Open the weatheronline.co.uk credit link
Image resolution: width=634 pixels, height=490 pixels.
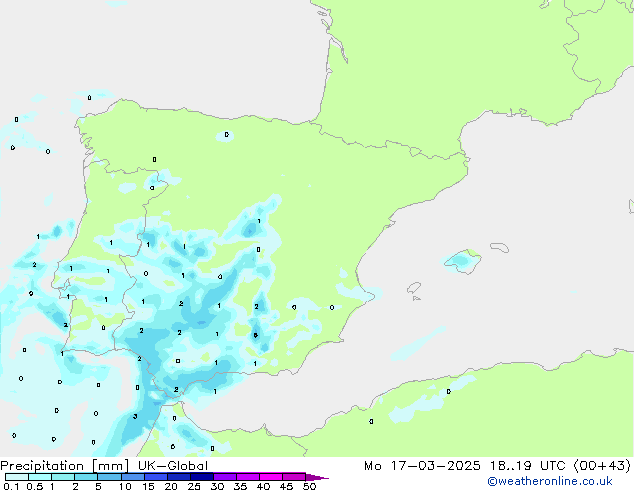coord(550,481)
